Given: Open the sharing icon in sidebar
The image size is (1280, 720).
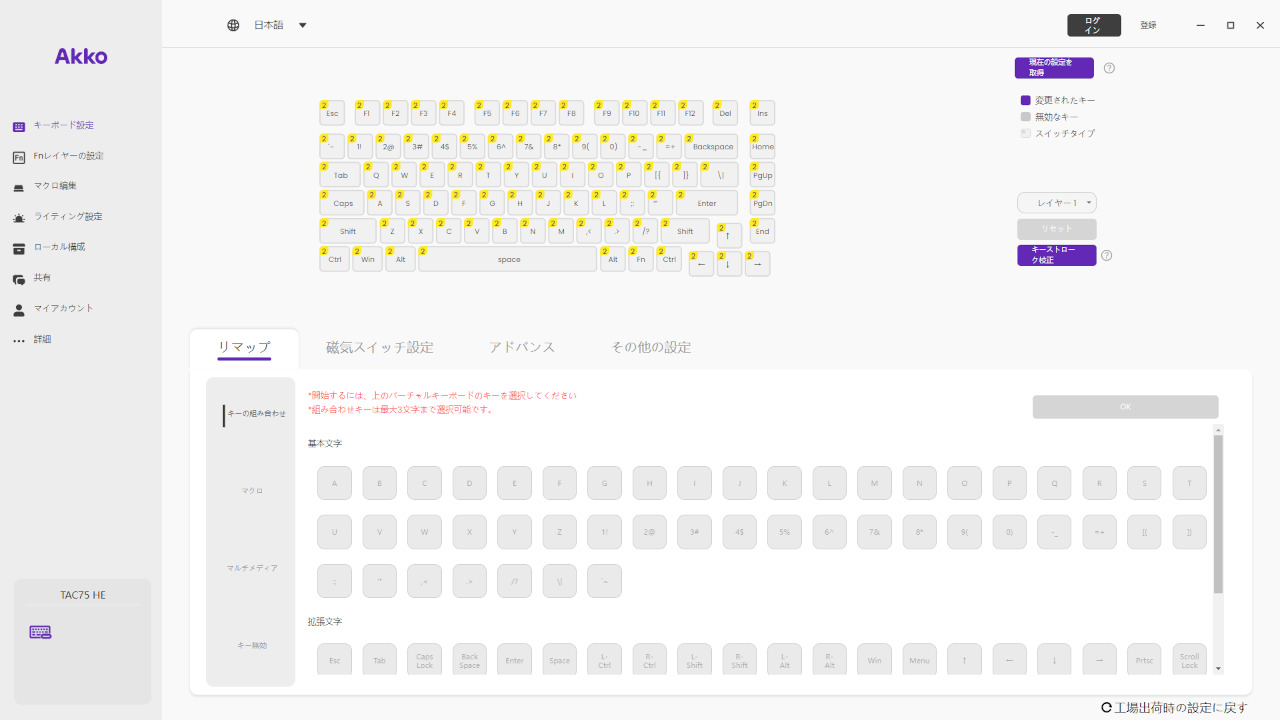Looking at the screenshot, I should click(19, 279).
